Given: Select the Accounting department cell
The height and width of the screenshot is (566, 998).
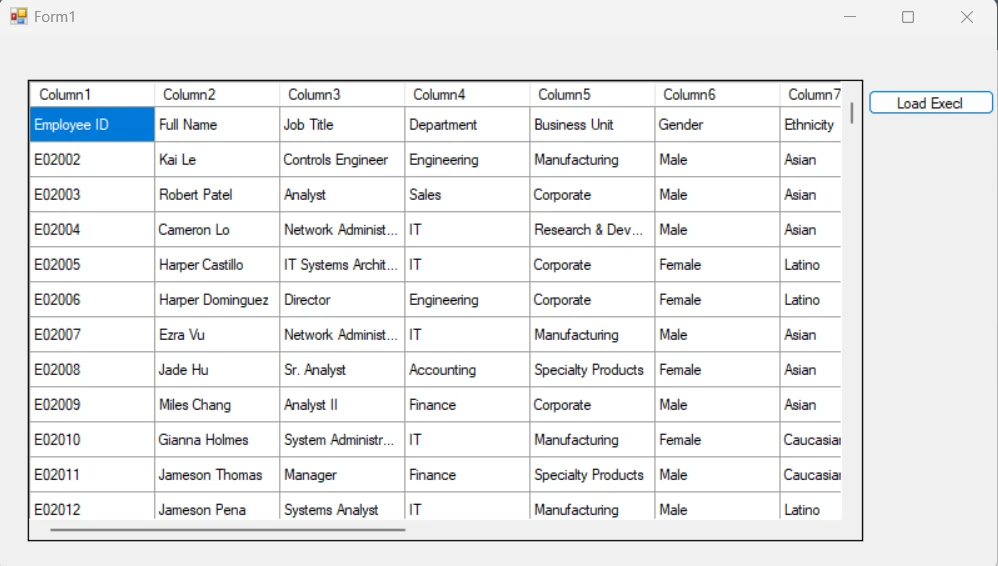Looking at the screenshot, I should 467,370.
